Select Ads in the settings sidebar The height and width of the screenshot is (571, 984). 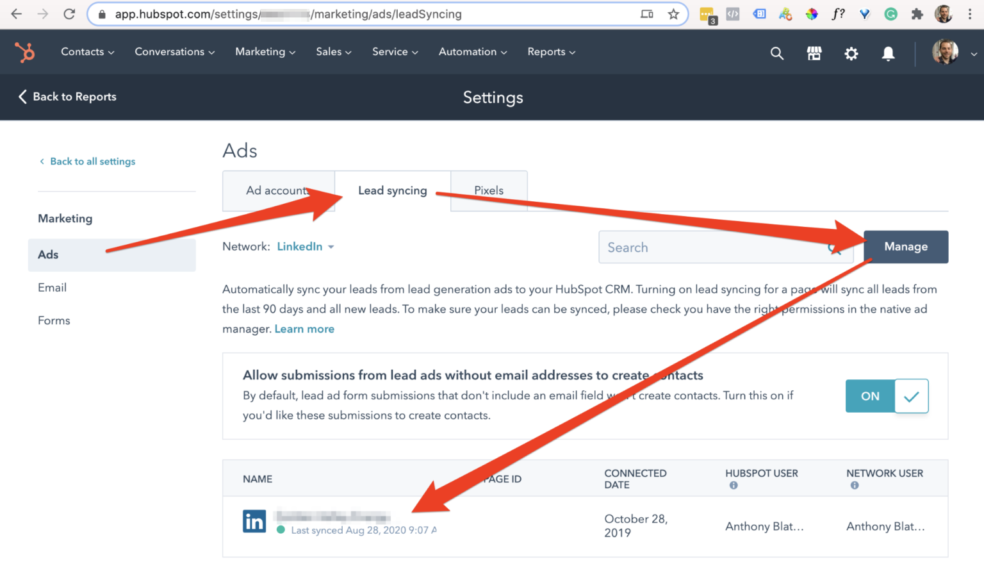pos(112,255)
